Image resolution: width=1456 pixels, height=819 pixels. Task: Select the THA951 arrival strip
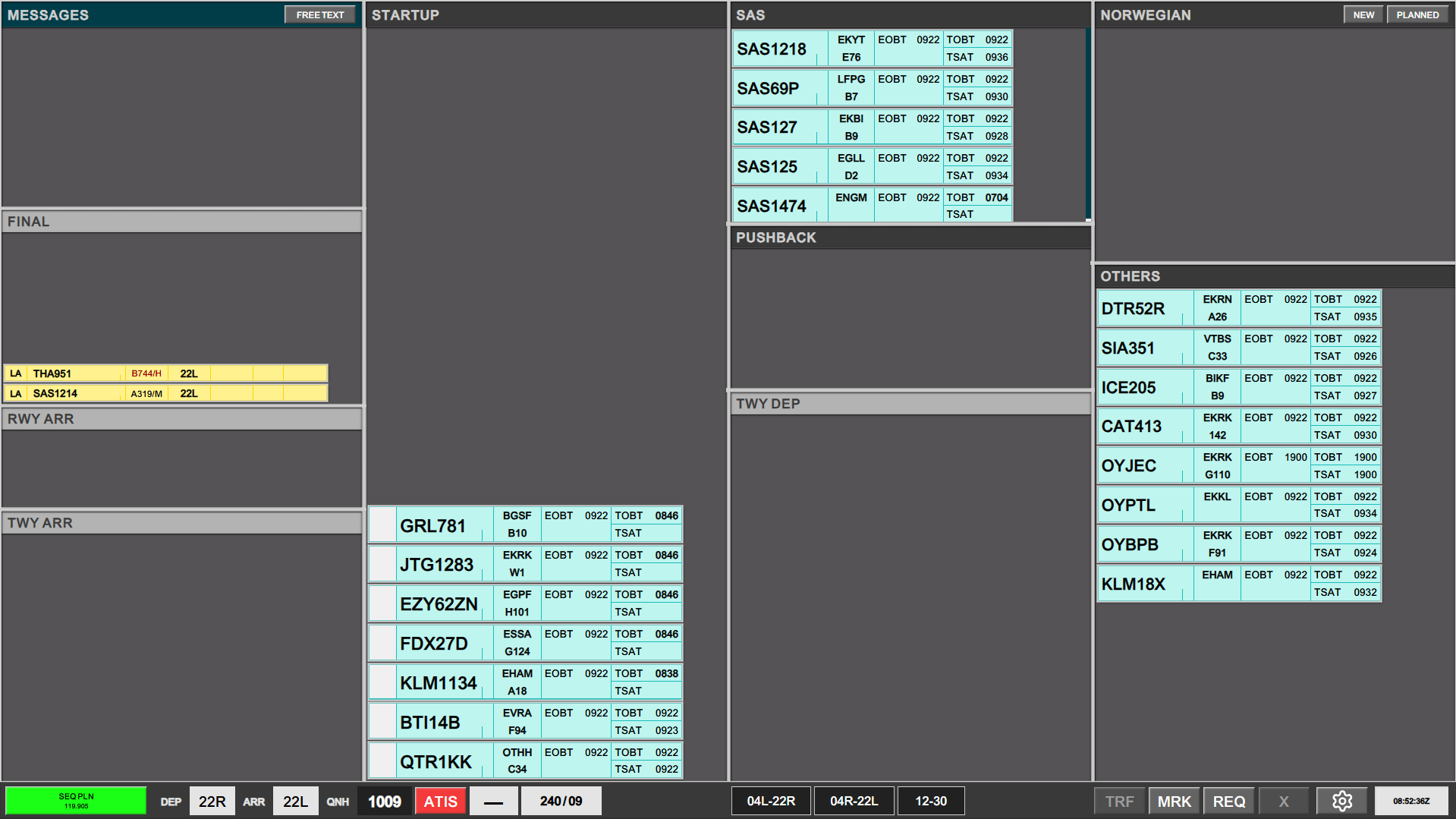166,373
